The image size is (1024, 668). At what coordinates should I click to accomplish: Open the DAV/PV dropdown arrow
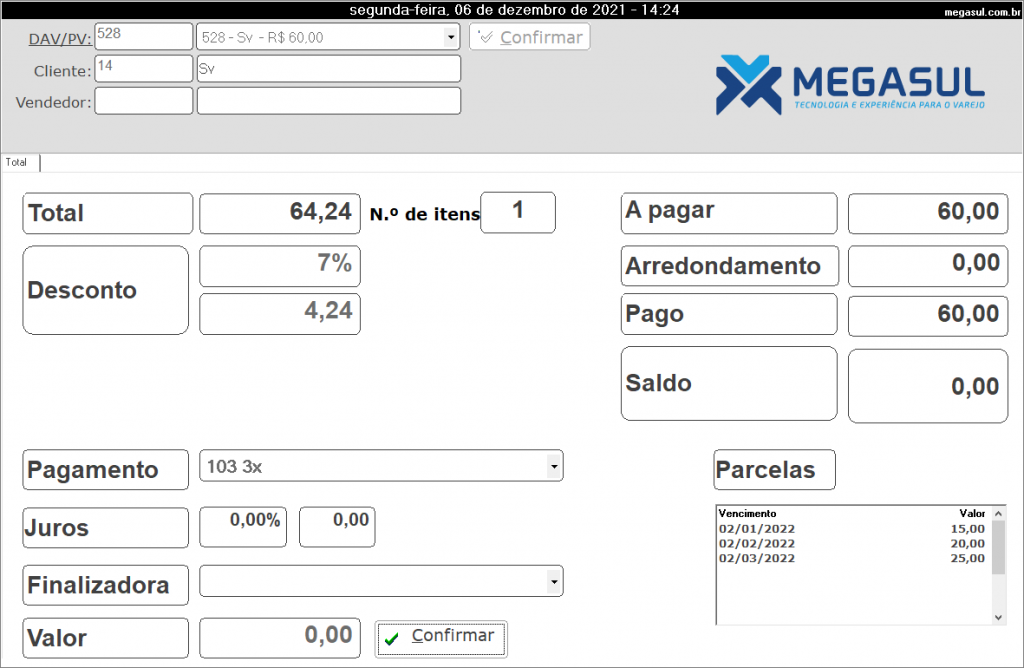[450, 37]
